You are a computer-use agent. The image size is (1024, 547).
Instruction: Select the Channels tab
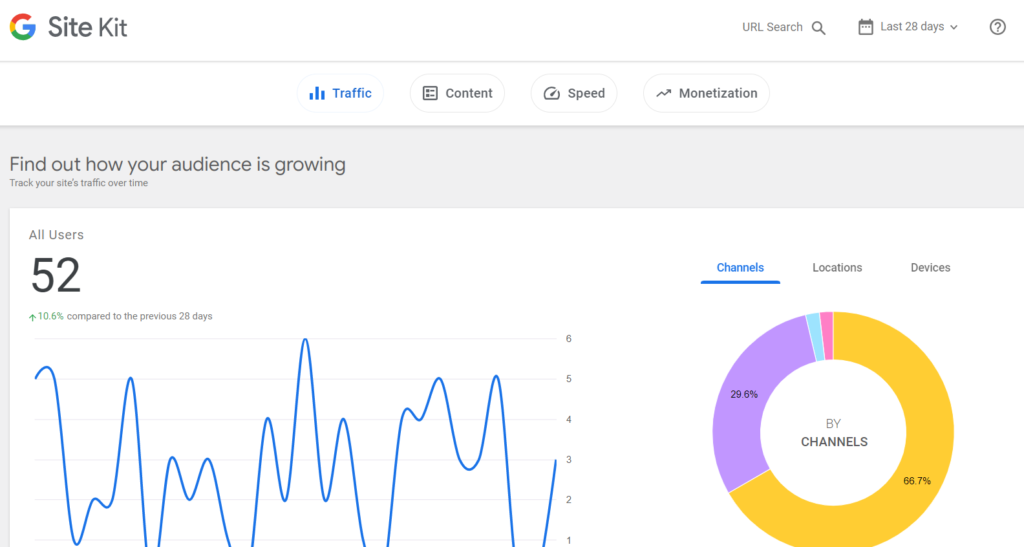(x=740, y=268)
